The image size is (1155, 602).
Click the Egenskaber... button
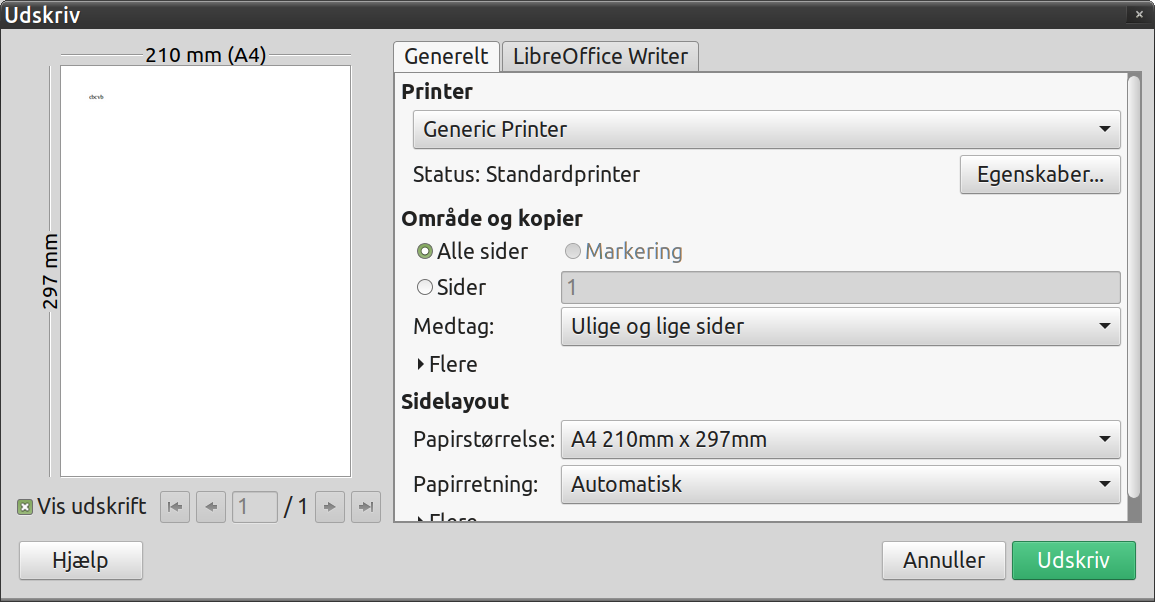[x=1040, y=175]
